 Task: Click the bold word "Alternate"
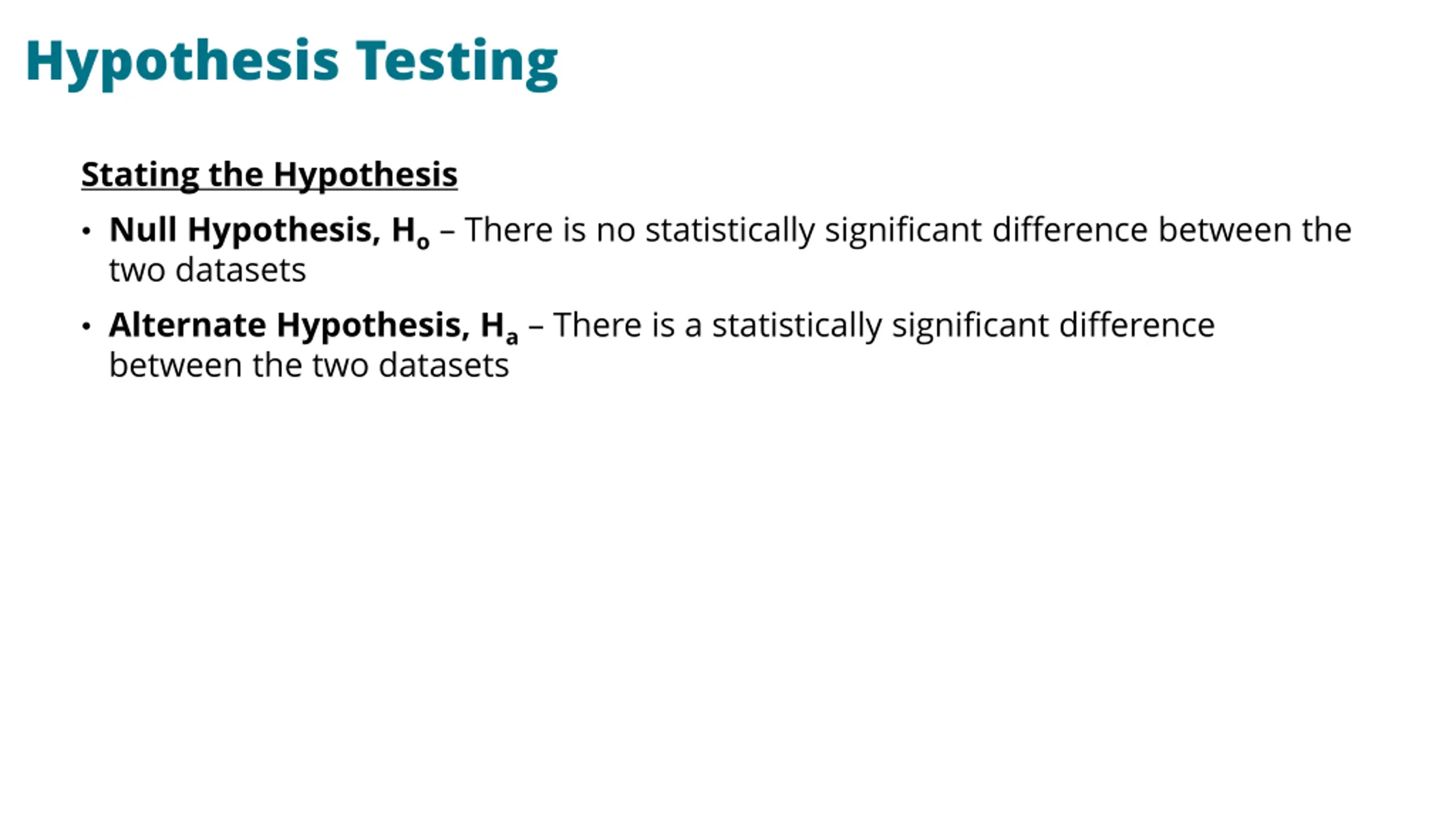(x=187, y=325)
